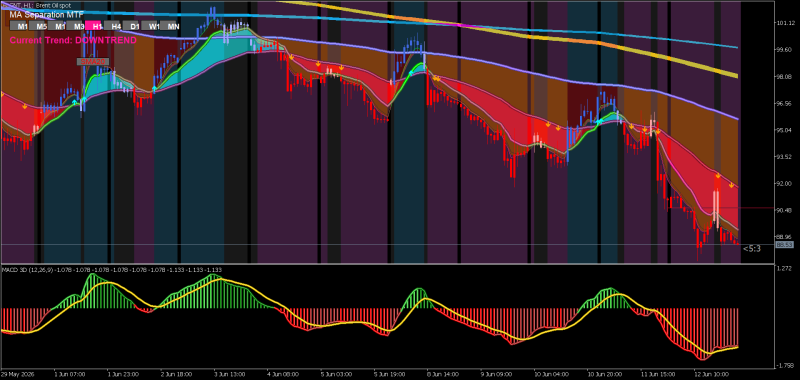Select the MN monthly timeframe button
The width and height of the screenshot is (800, 380).
[169, 26]
